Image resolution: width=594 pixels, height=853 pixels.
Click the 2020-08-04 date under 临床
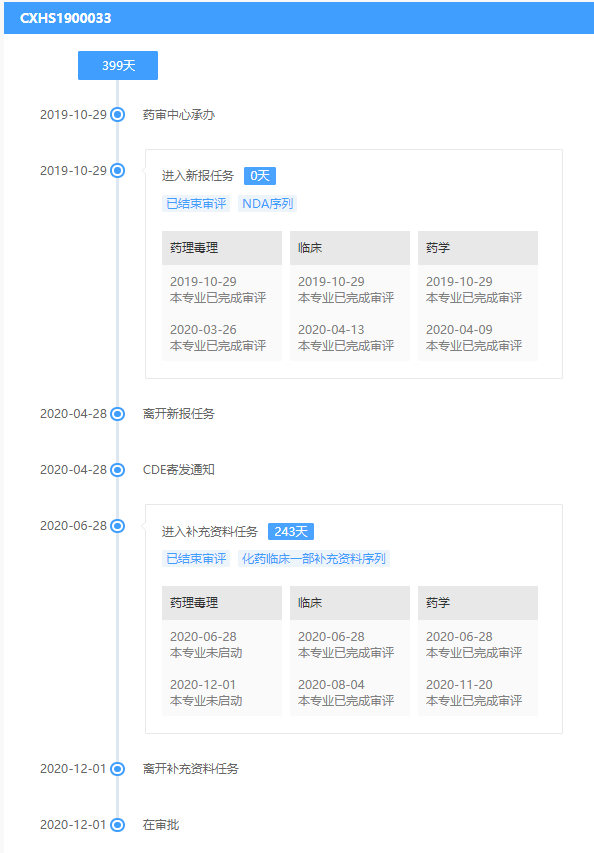click(331, 684)
